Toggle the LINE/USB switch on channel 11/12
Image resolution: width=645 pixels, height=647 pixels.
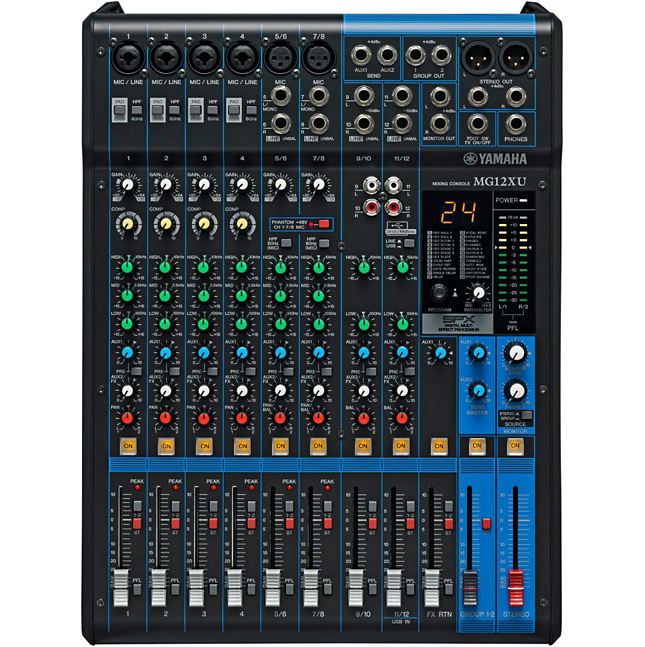[x=409, y=243]
